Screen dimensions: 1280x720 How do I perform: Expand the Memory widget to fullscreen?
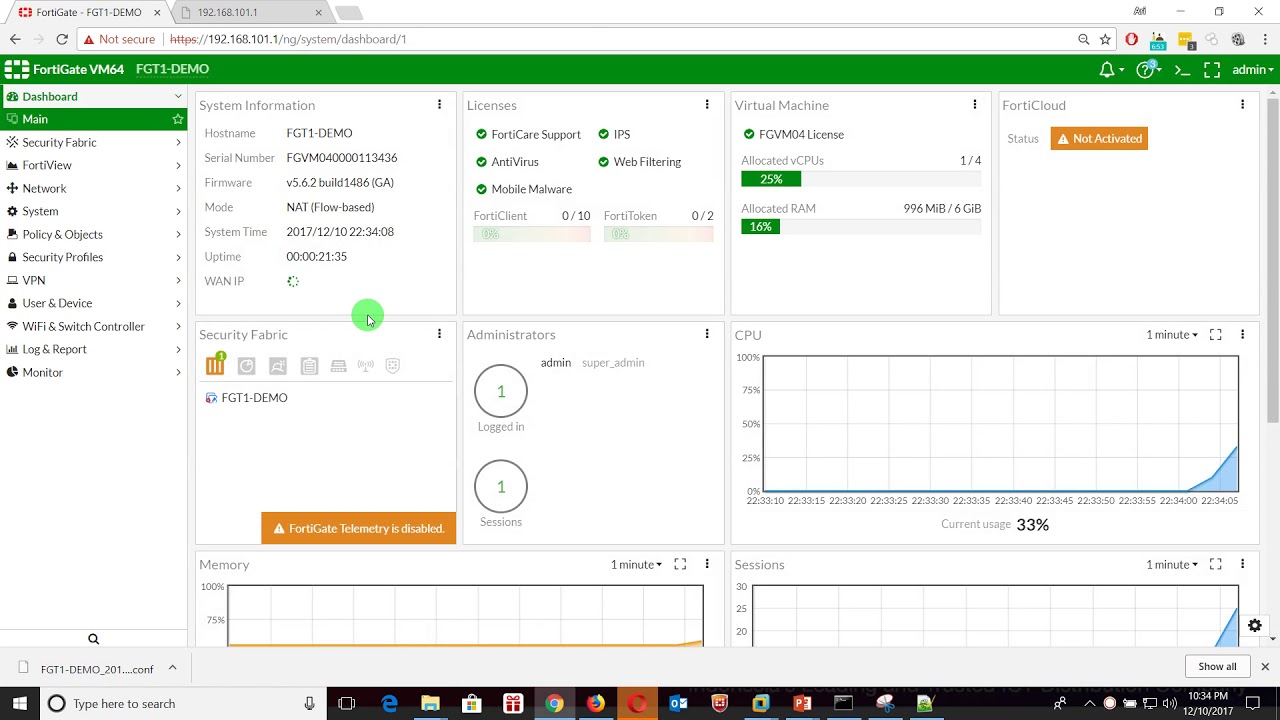click(680, 565)
